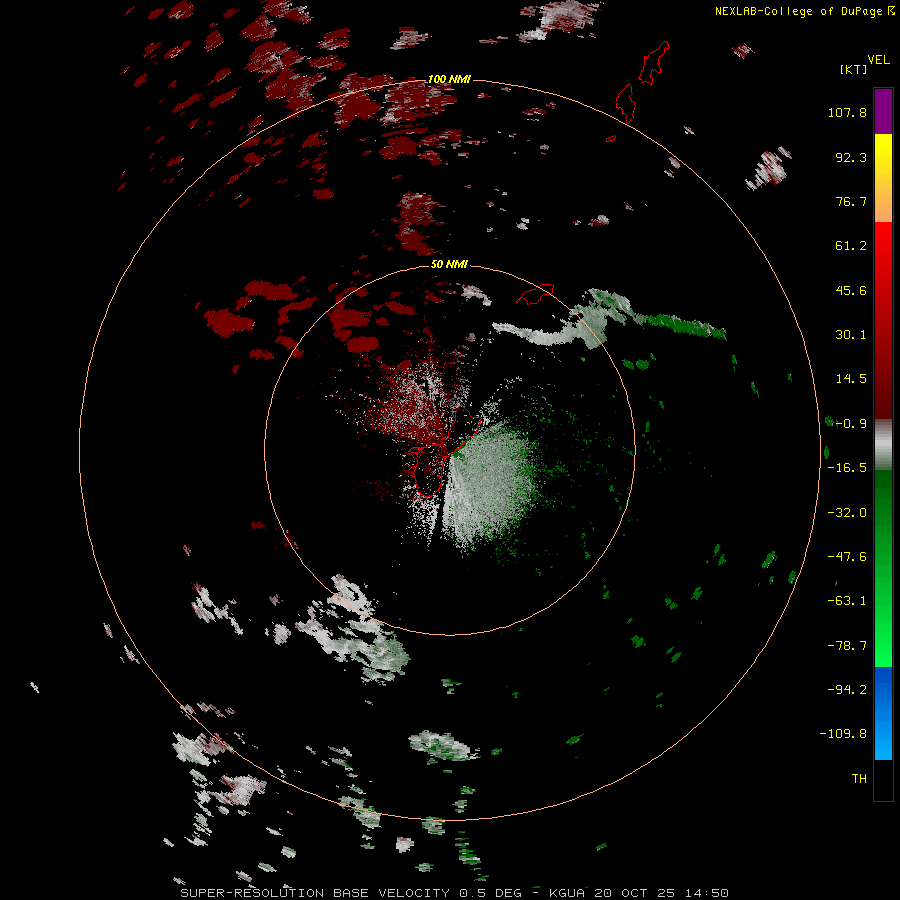Select the -94.2 velocity scale value
The height and width of the screenshot is (900, 900).
coord(847,689)
